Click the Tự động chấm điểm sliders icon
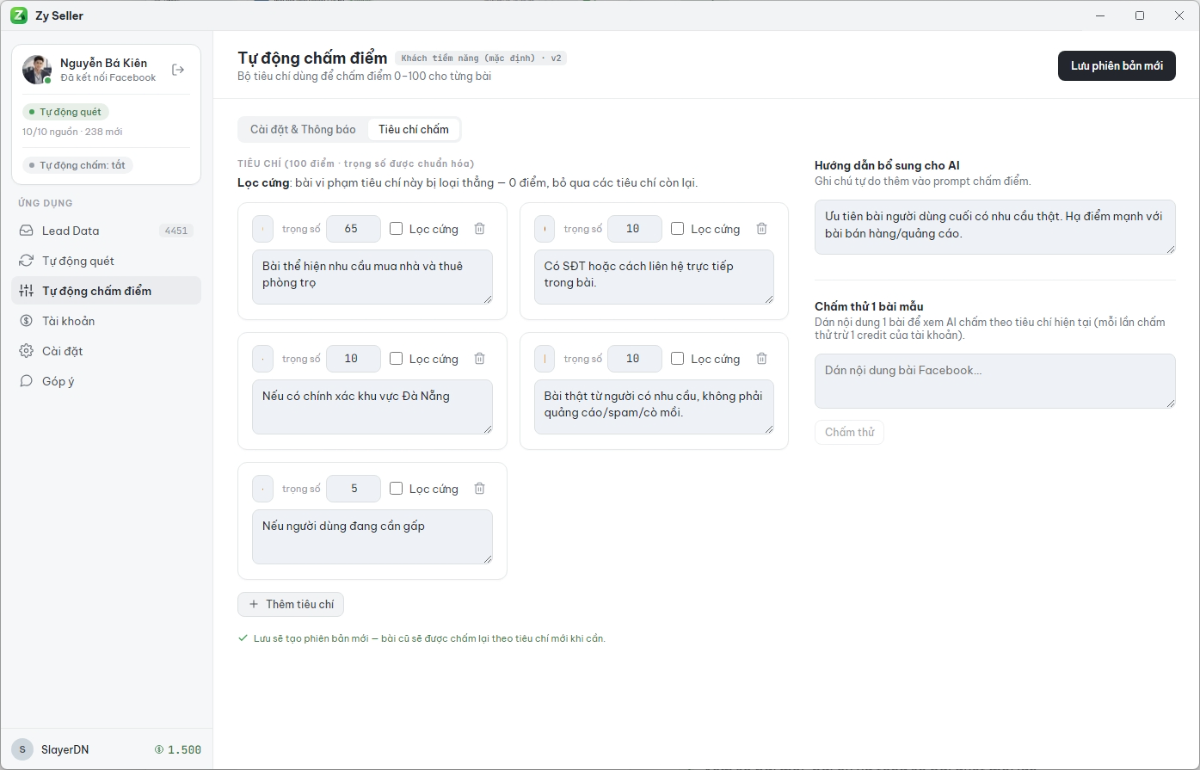 [26, 291]
